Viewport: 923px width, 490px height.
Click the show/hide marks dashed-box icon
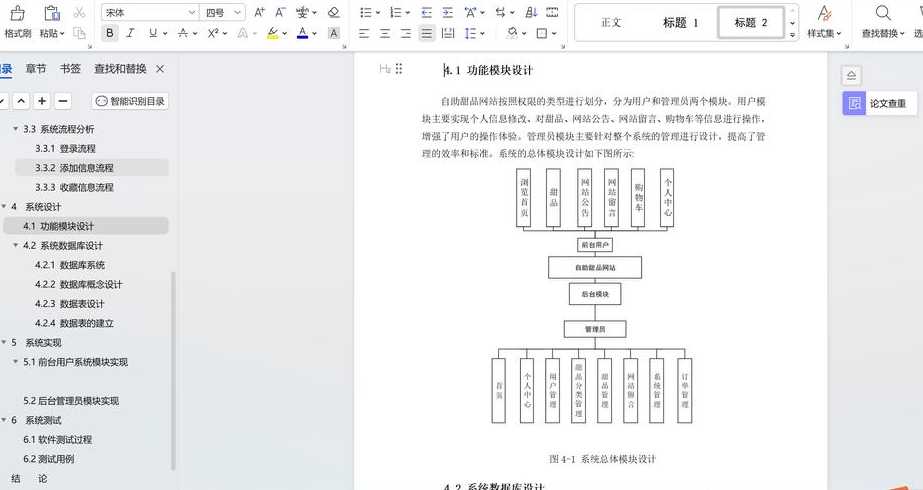pyautogui.click(x=552, y=12)
